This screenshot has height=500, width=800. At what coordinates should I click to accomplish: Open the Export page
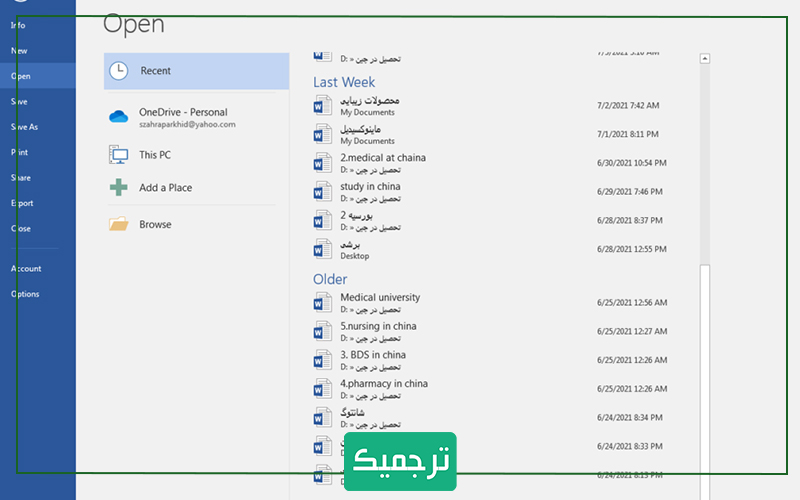[x=22, y=203]
